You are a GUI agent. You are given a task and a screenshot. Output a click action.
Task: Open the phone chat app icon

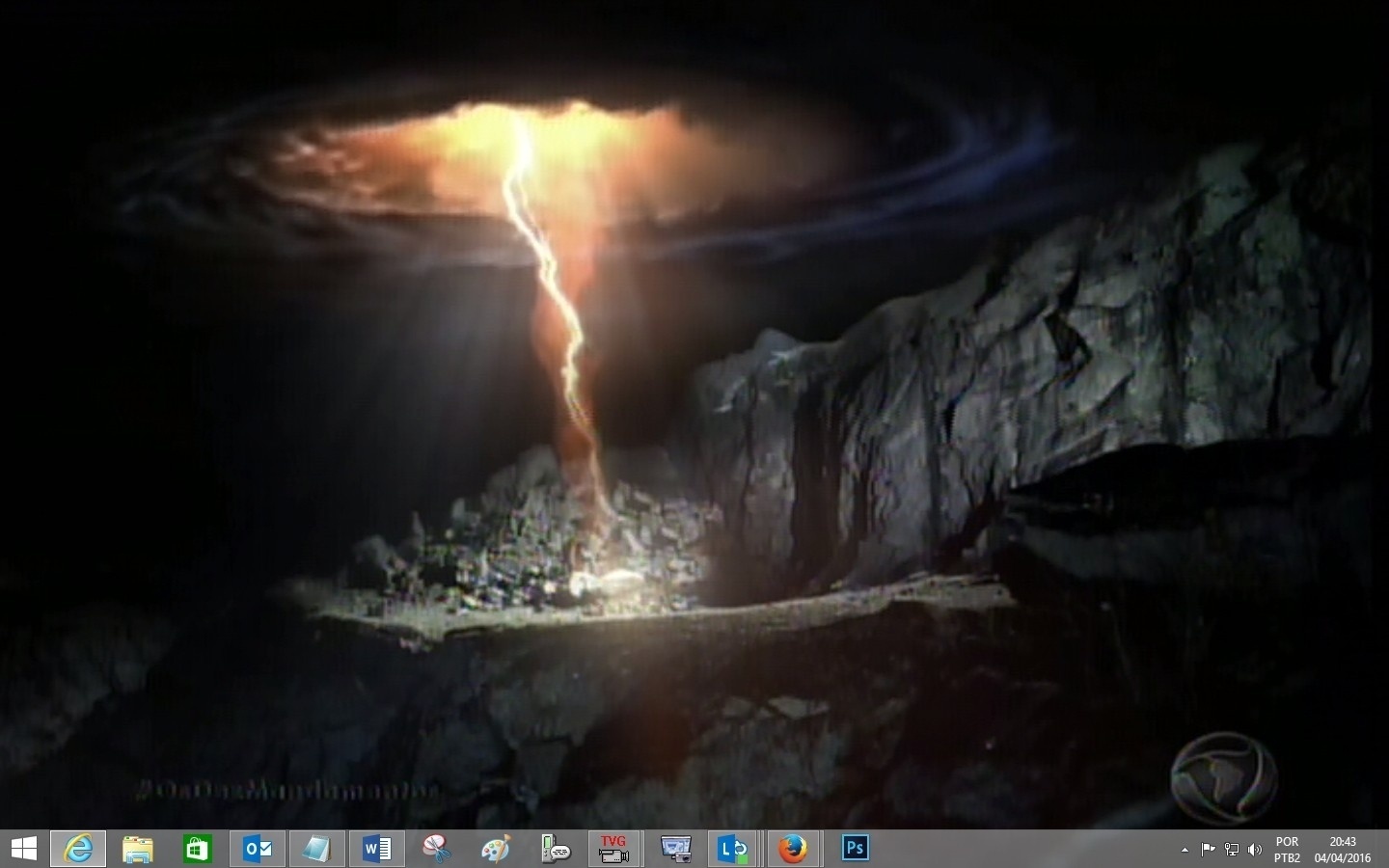click(x=556, y=849)
